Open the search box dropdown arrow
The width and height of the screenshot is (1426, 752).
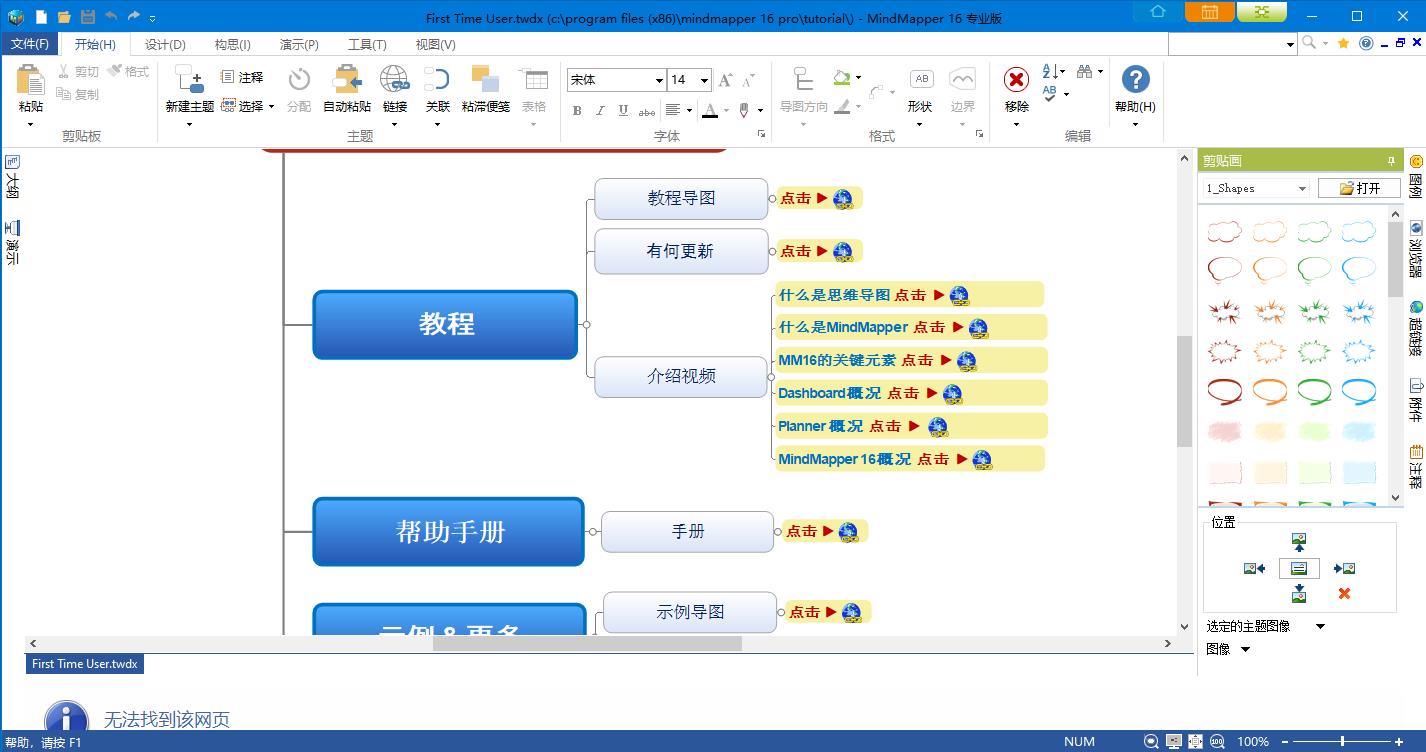tap(1290, 44)
